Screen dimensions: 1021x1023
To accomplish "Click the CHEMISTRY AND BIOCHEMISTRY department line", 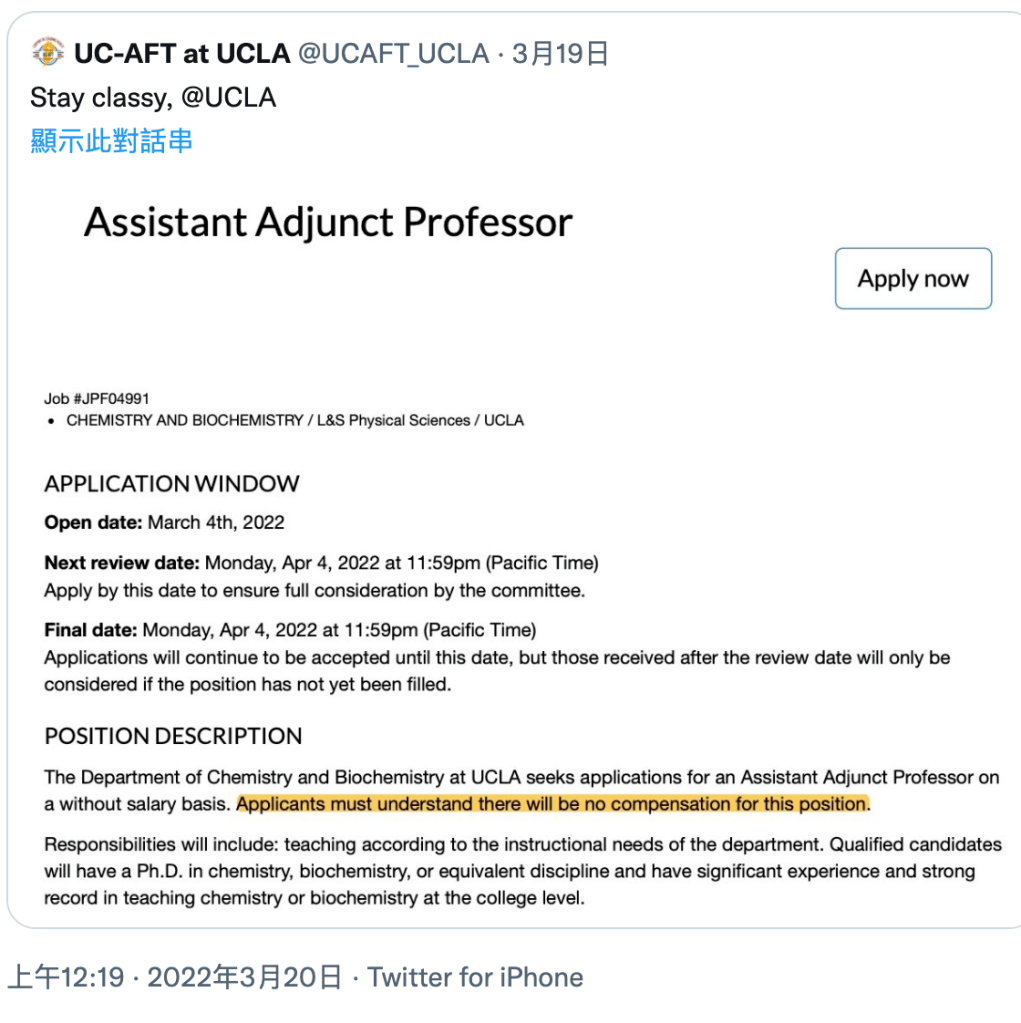I will (x=295, y=420).
